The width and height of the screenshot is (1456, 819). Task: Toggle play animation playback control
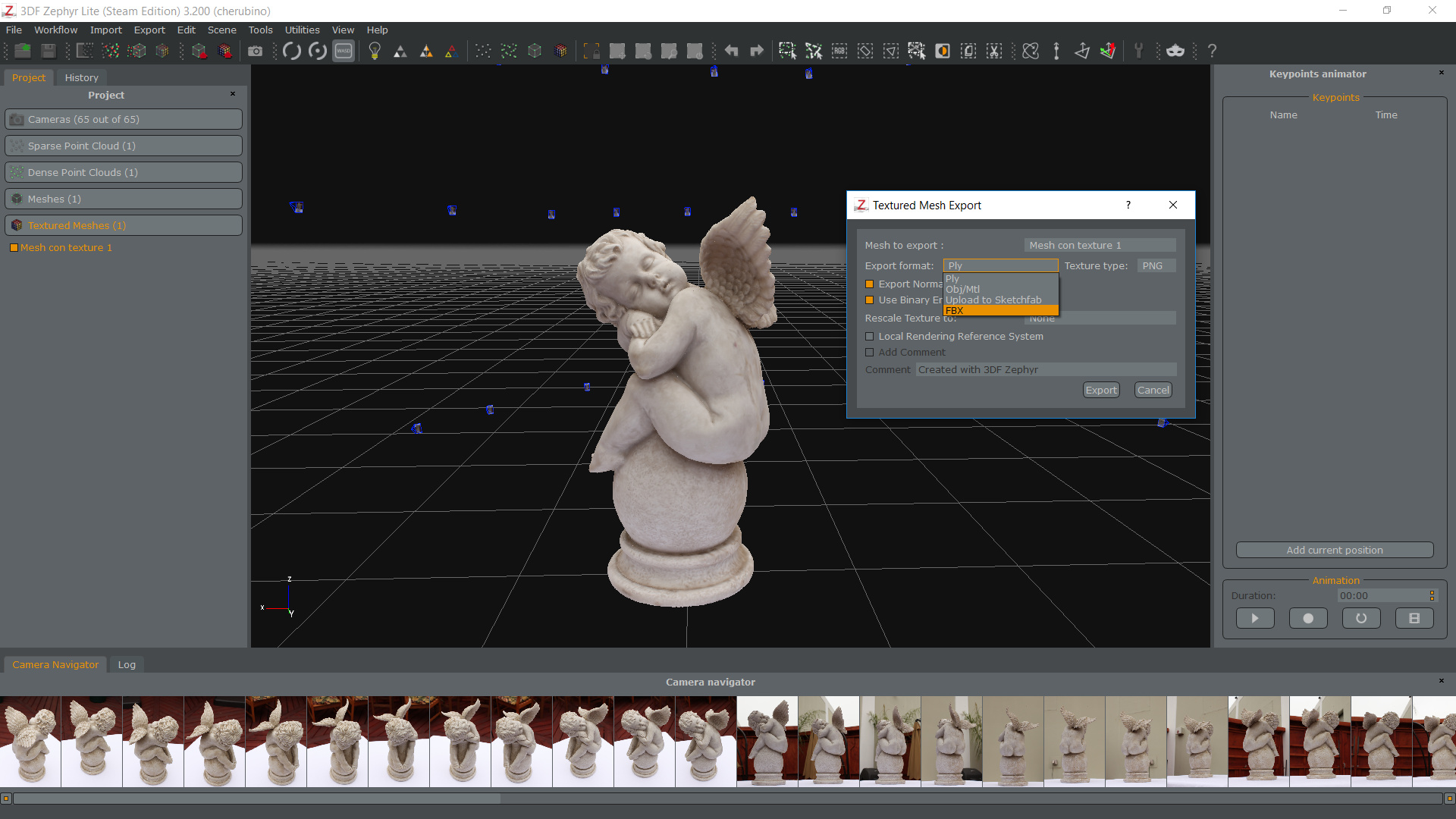[1256, 618]
